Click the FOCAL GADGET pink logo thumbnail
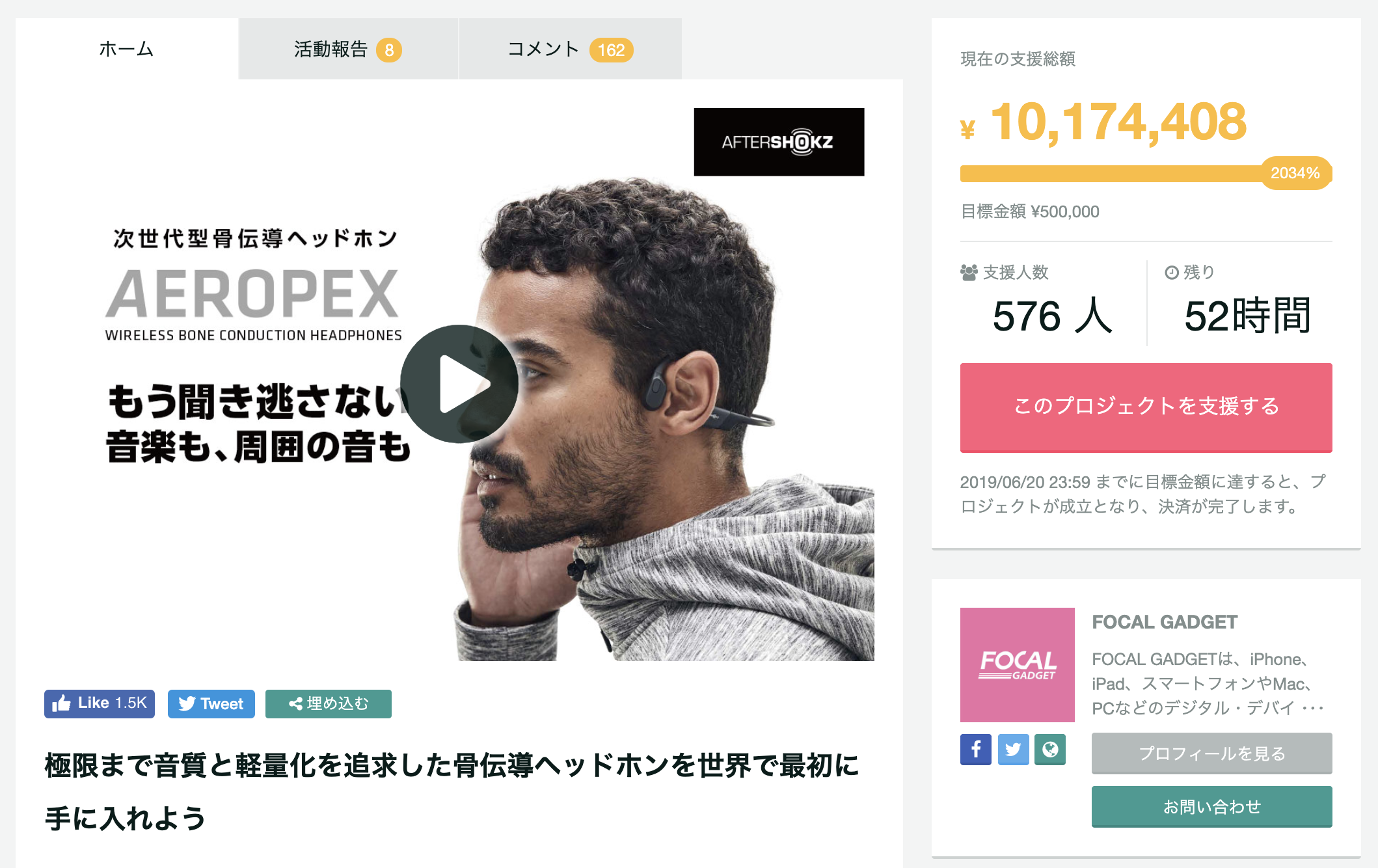The height and width of the screenshot is (868, 1378). tap(1017, 664)
